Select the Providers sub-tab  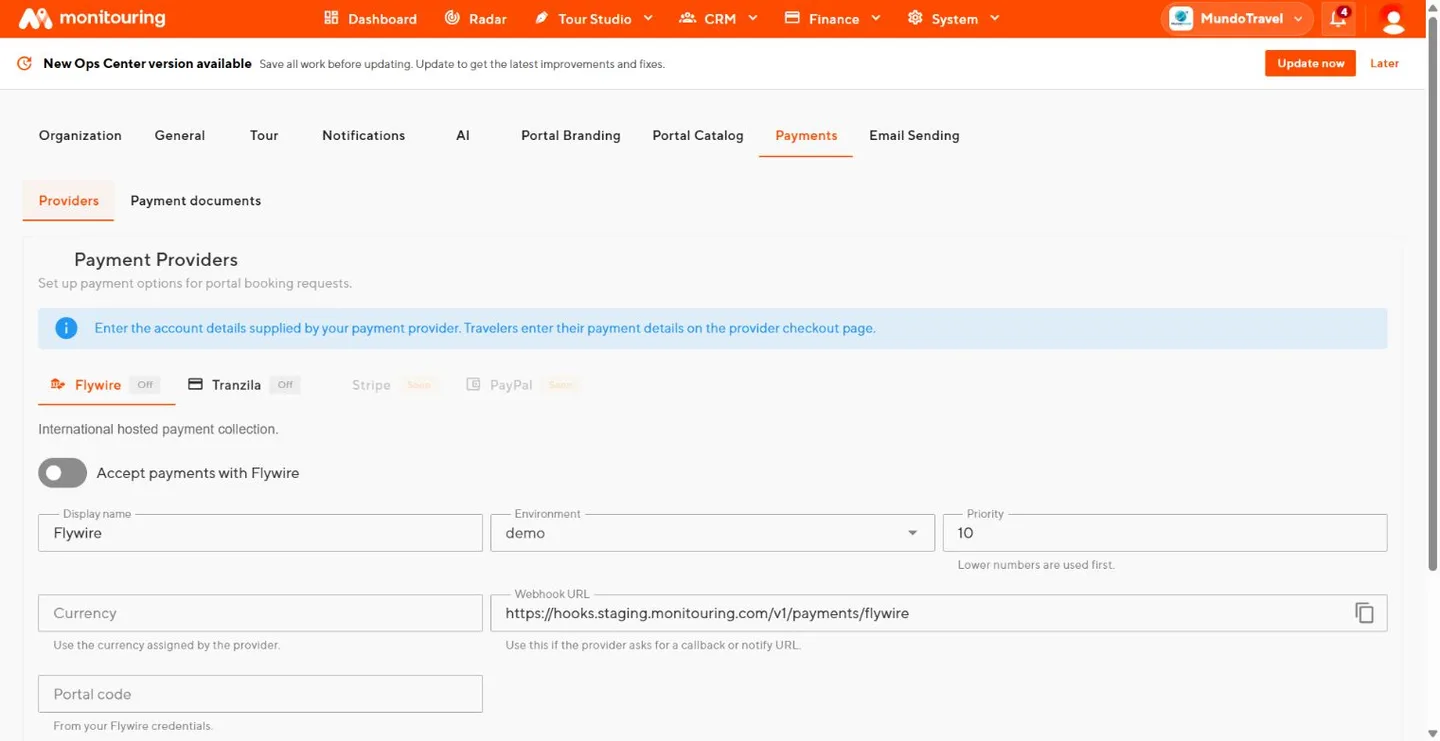69,200
